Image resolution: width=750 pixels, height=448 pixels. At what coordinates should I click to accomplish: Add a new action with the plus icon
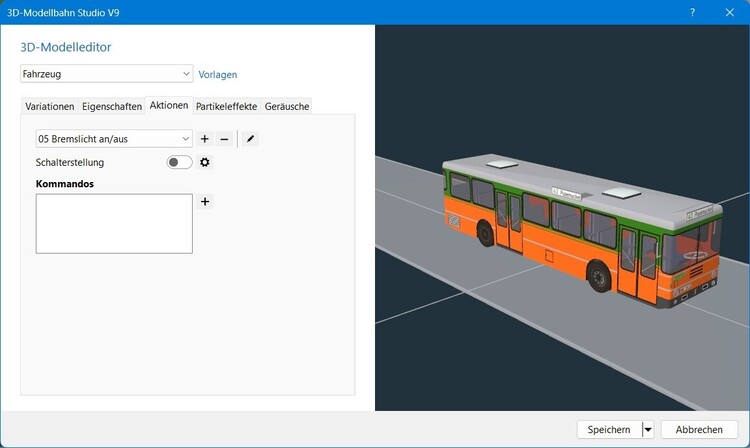[x=205, y=139]
